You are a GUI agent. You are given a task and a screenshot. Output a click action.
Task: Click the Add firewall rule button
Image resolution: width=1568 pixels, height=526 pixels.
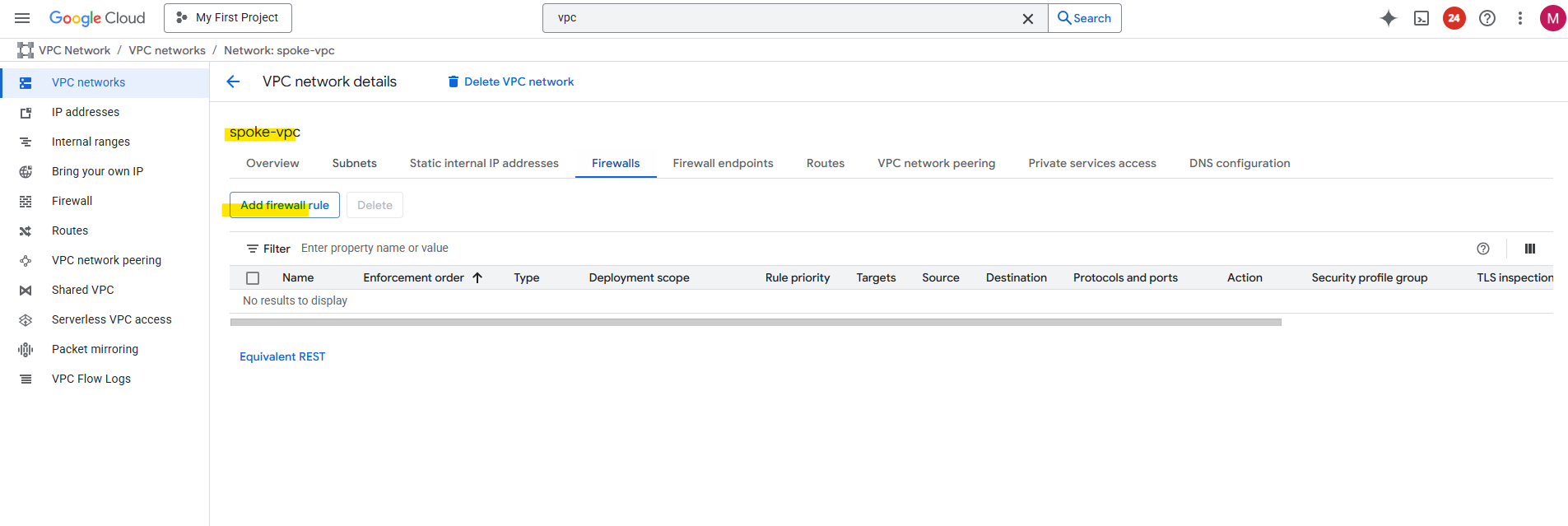284,205
